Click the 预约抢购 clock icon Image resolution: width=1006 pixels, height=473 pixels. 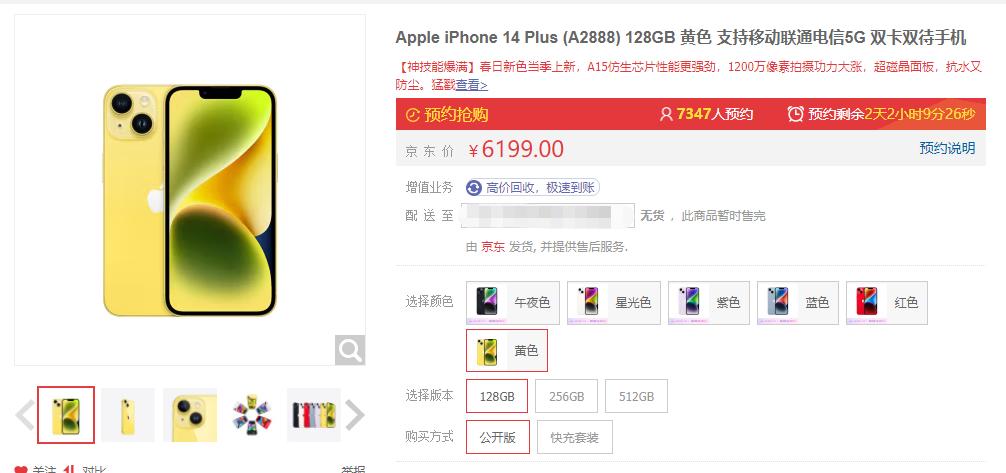tap(413, 115)
